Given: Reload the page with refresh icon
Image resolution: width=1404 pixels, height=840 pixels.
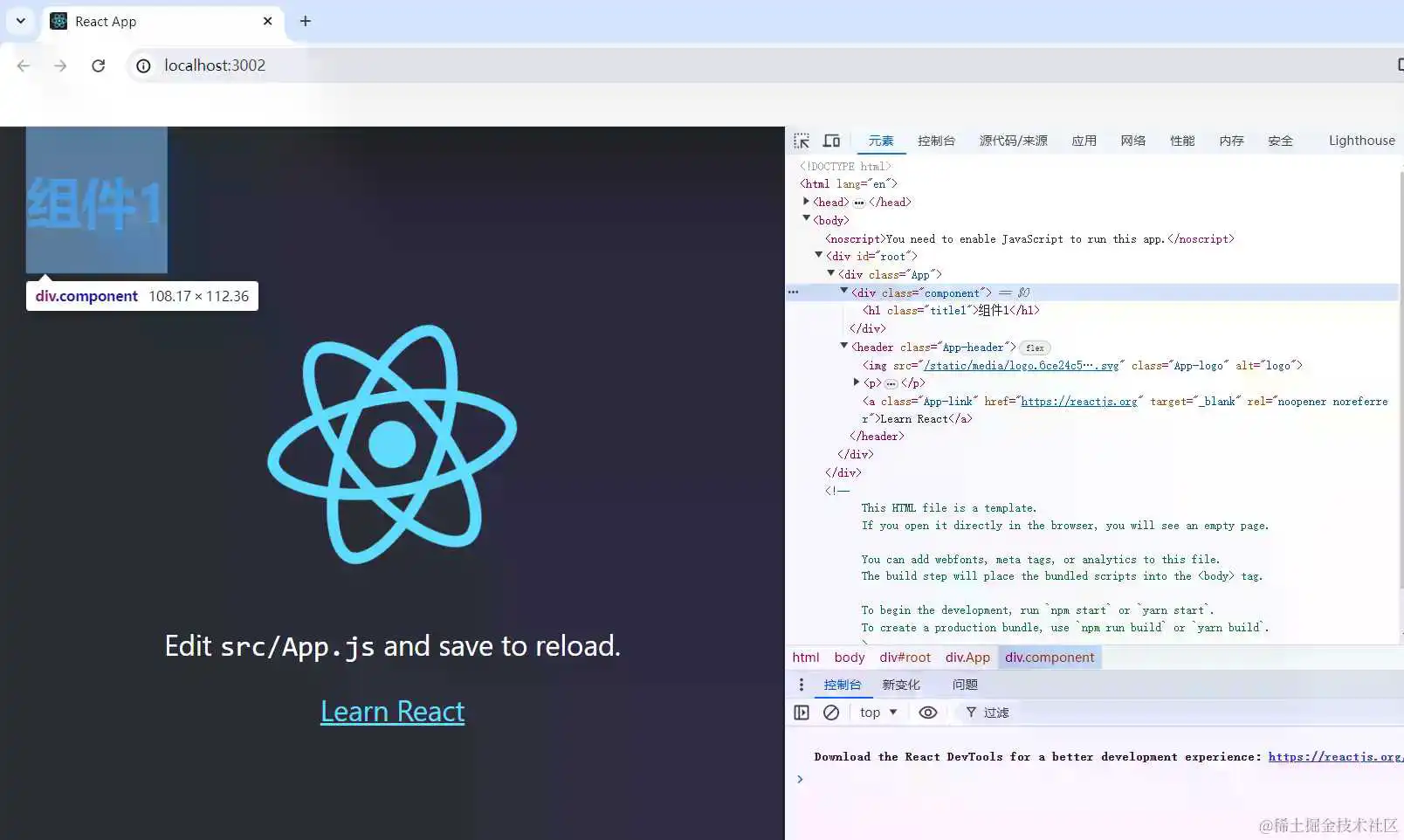Looking at the screenshot, I should click(98, 65).
